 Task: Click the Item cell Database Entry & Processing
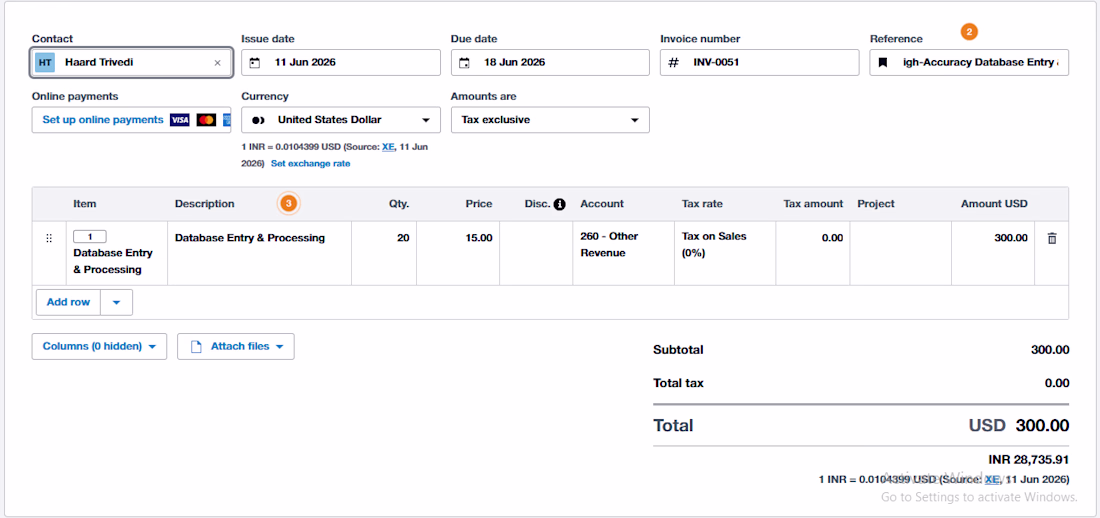(116, 253)
